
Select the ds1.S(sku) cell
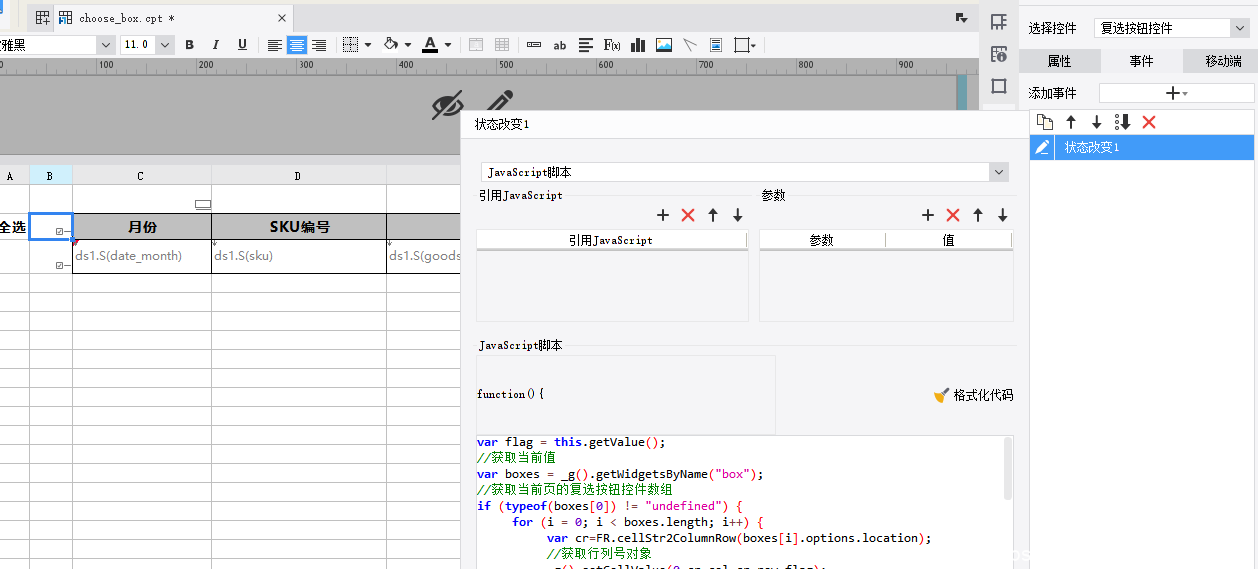click(x=299, y=256)
